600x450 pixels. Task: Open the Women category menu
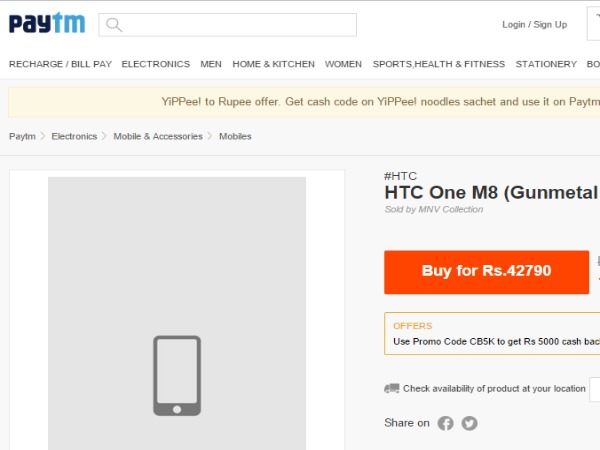[x=343, y=64]
